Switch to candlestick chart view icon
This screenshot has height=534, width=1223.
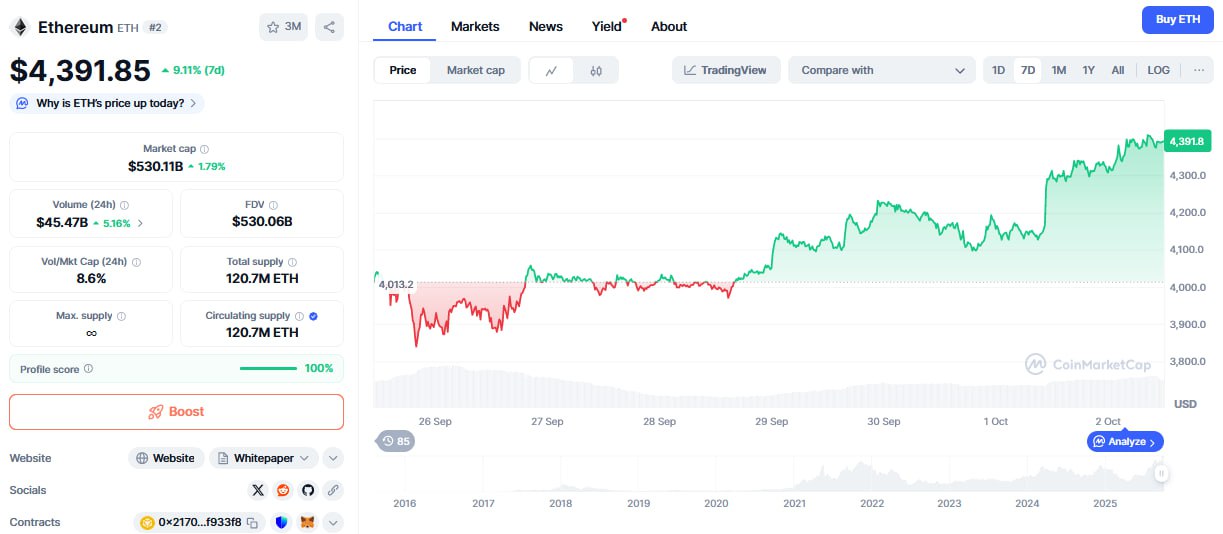point(596,70)
